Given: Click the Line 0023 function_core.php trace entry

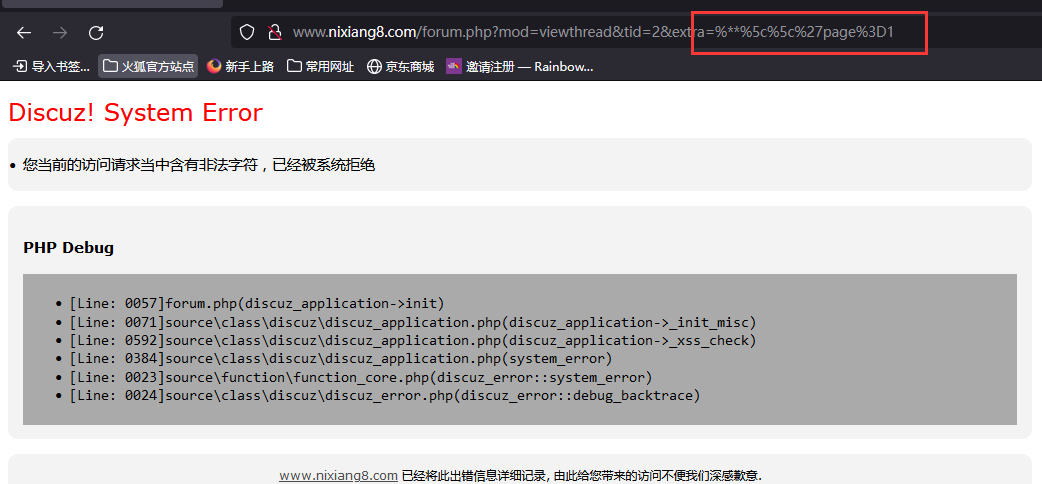Looking at the screenshot, I should (x=361, y=378).
